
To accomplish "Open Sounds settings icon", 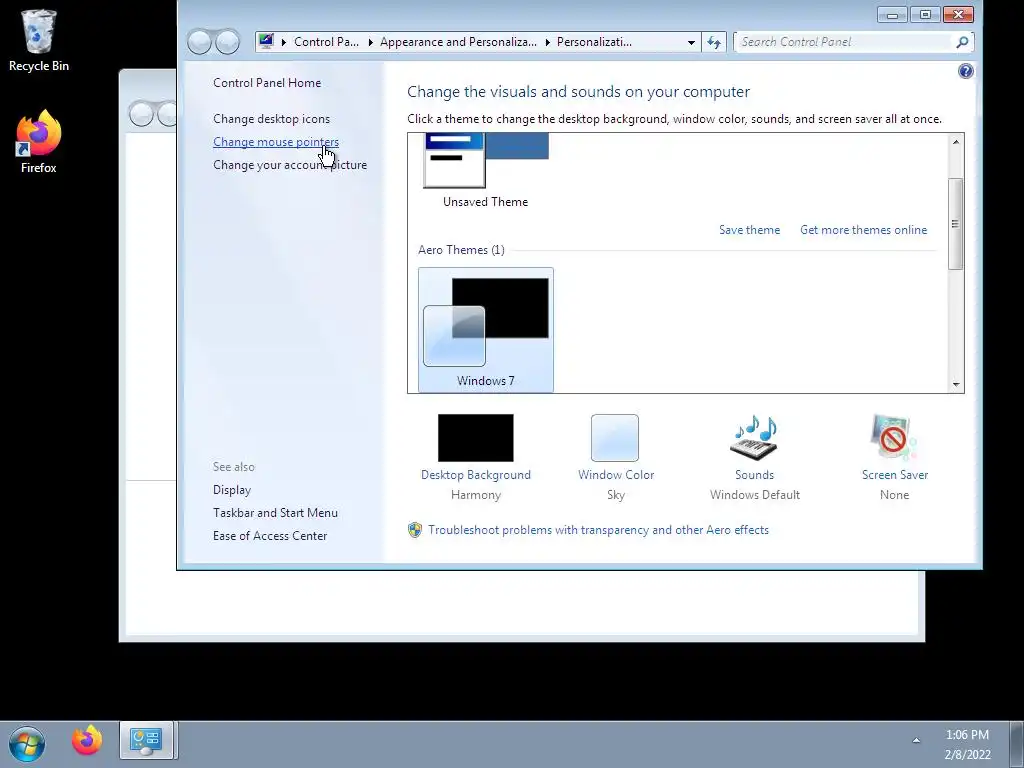I will pos(754,438).
